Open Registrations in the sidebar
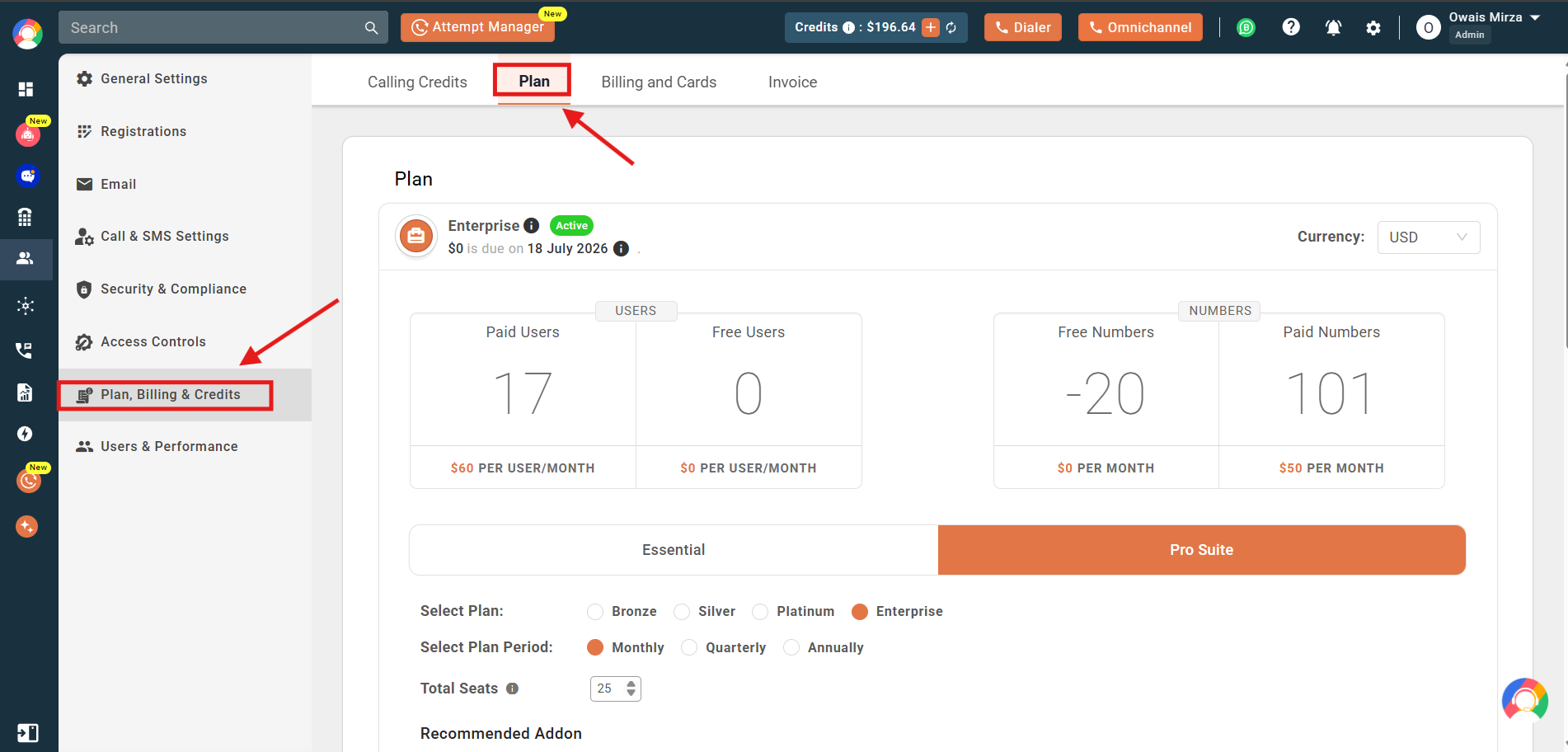Screen dimensions: 1568x752 (185, 131)
